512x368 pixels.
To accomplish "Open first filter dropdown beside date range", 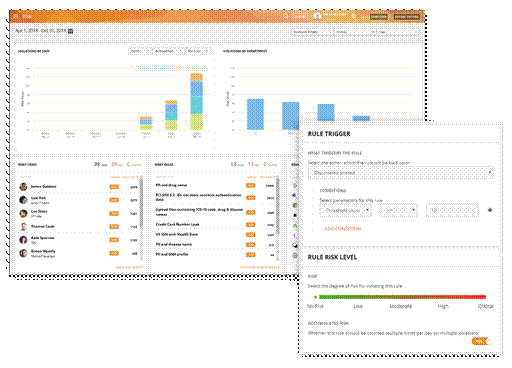I will point(312,32).
